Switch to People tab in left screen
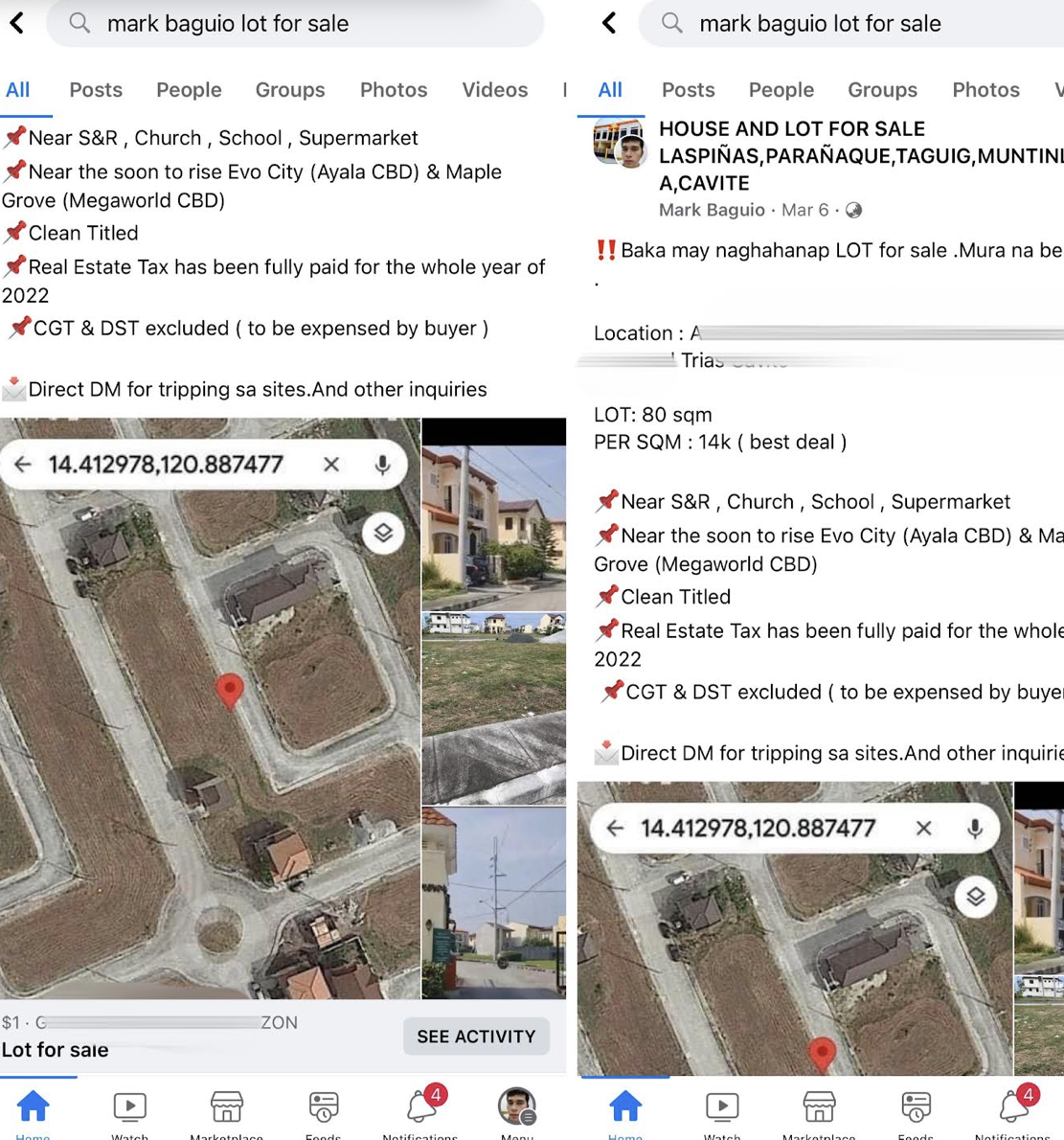Viewport: 1064px width, 1140px height. (x=189, y=89)
